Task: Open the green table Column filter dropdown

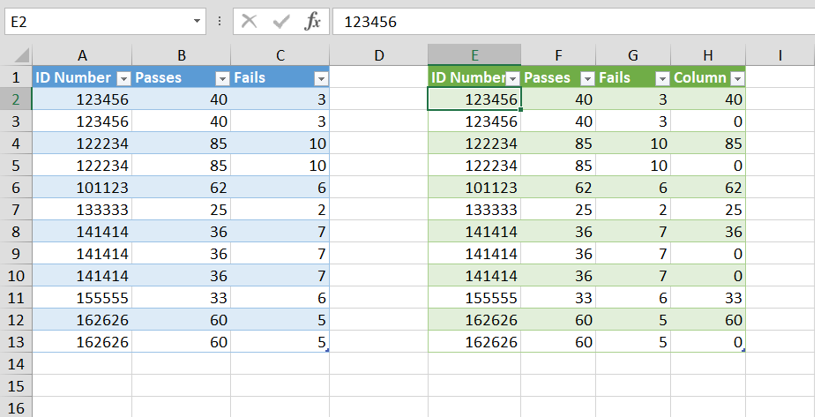Action: (x=738, y=79)
